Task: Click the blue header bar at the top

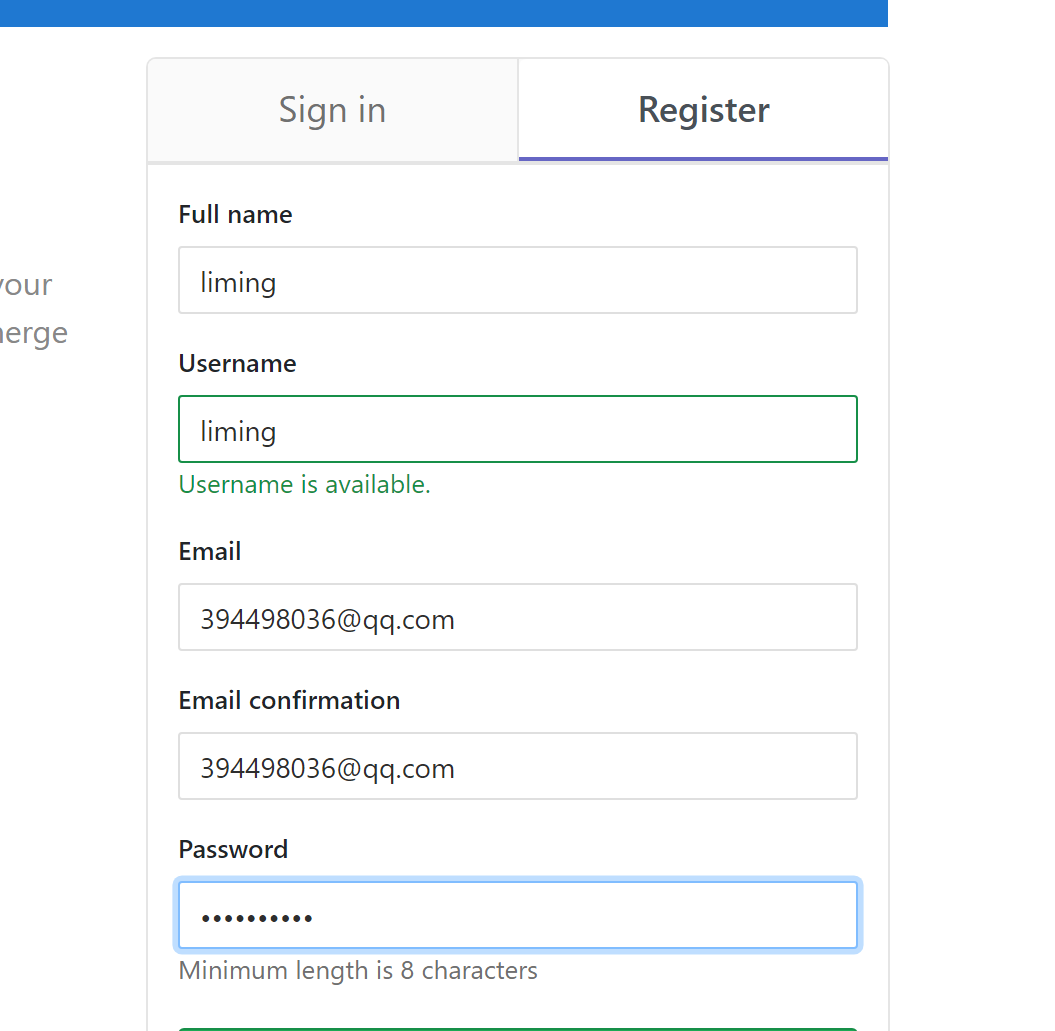Action: pos(444,13)
